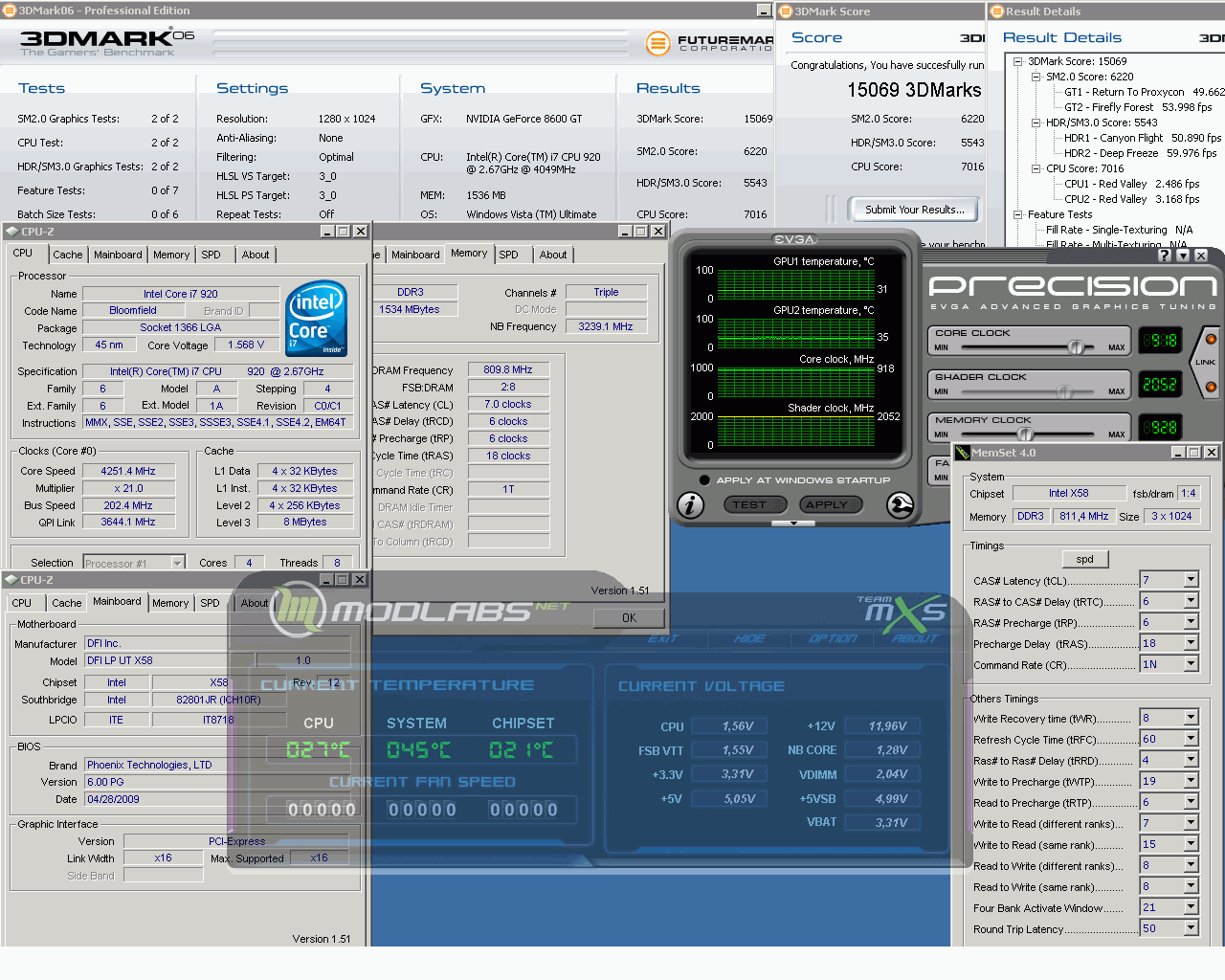Click HIDE in the hardware monitor

748,638
